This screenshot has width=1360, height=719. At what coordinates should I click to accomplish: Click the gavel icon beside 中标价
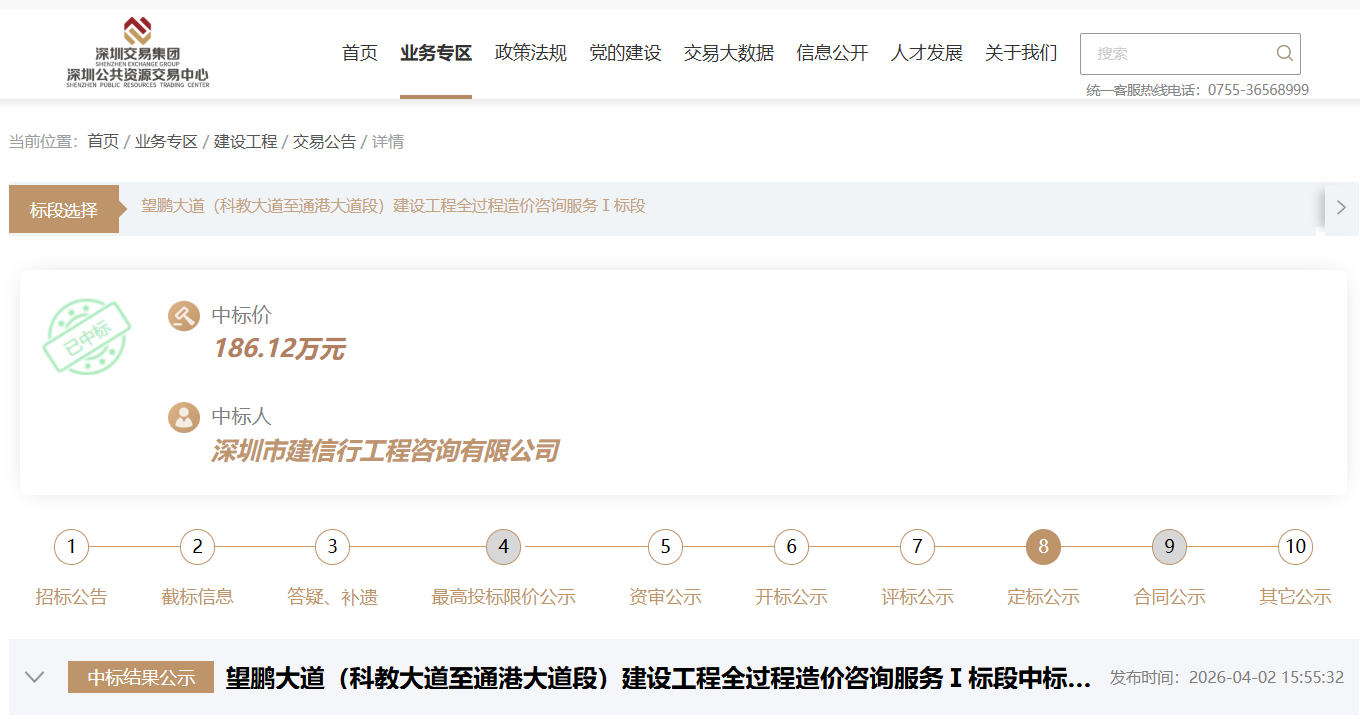[184, 316]
